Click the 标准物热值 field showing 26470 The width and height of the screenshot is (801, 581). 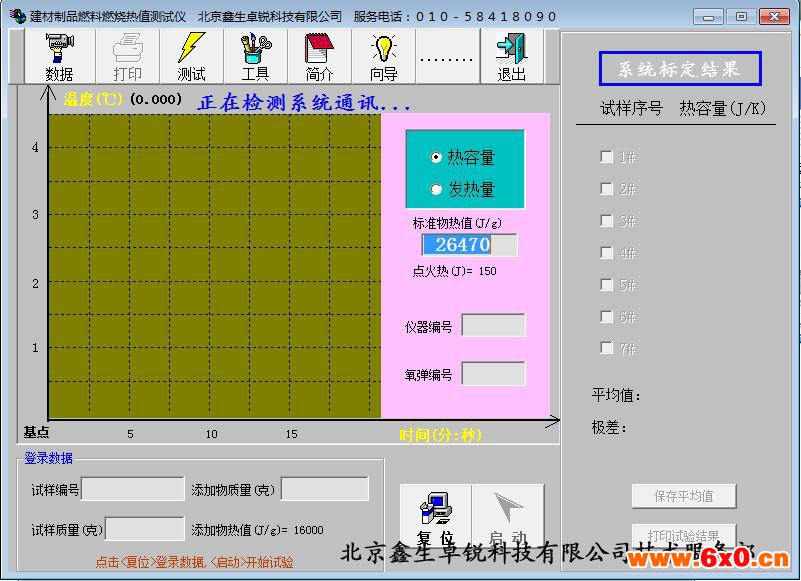[469, 245]
